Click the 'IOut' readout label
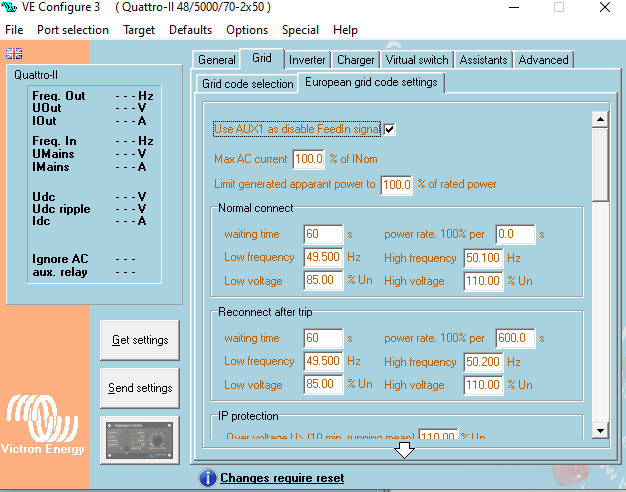 coord(44,121)
